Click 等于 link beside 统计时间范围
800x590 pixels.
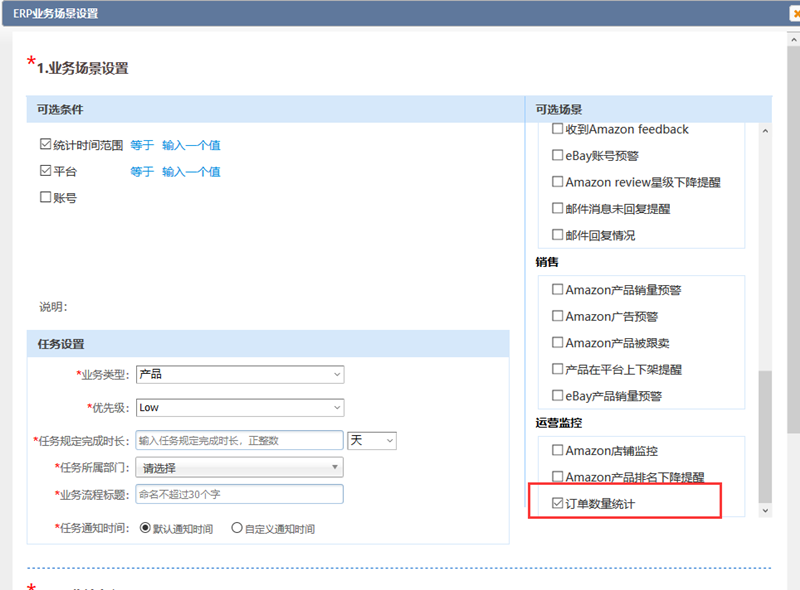(x=142, y=145)
